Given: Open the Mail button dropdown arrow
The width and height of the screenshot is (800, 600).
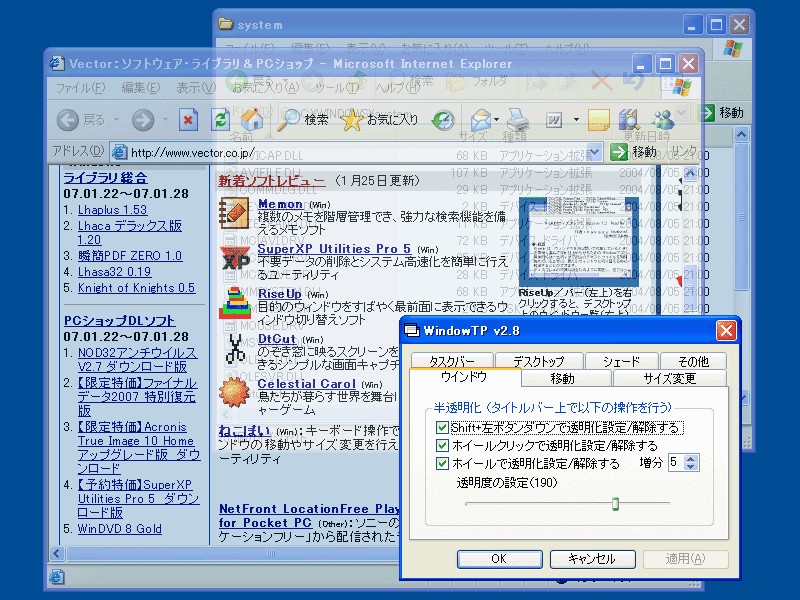Looking at the screenshot, I should (x=496, y=120).
